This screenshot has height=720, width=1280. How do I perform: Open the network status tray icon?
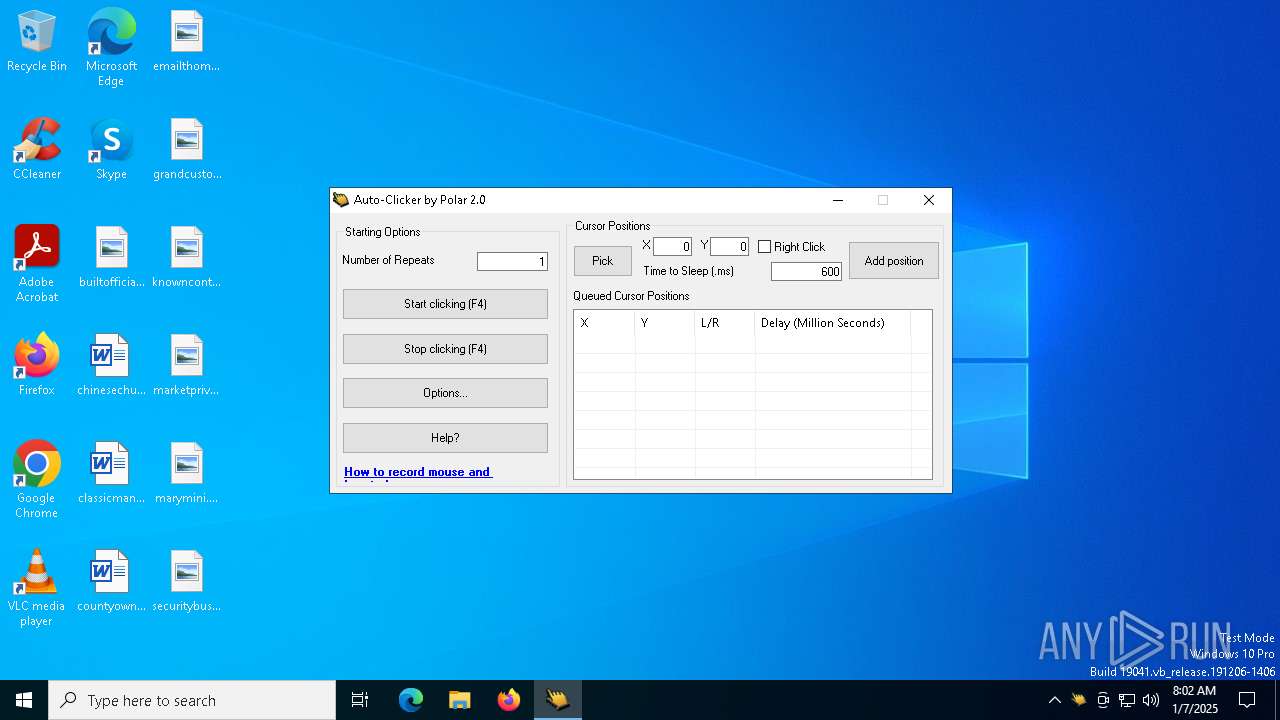[x=1127, y=700]
